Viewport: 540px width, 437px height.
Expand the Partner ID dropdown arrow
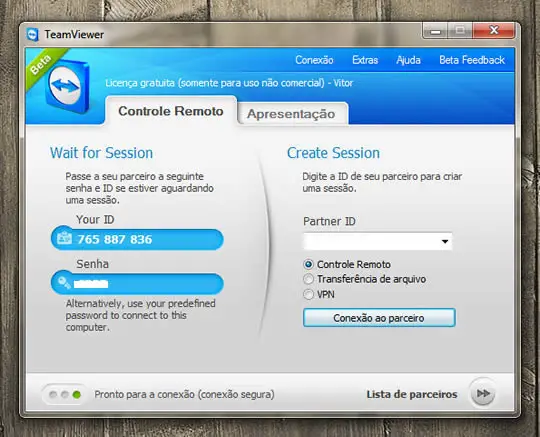445,241
